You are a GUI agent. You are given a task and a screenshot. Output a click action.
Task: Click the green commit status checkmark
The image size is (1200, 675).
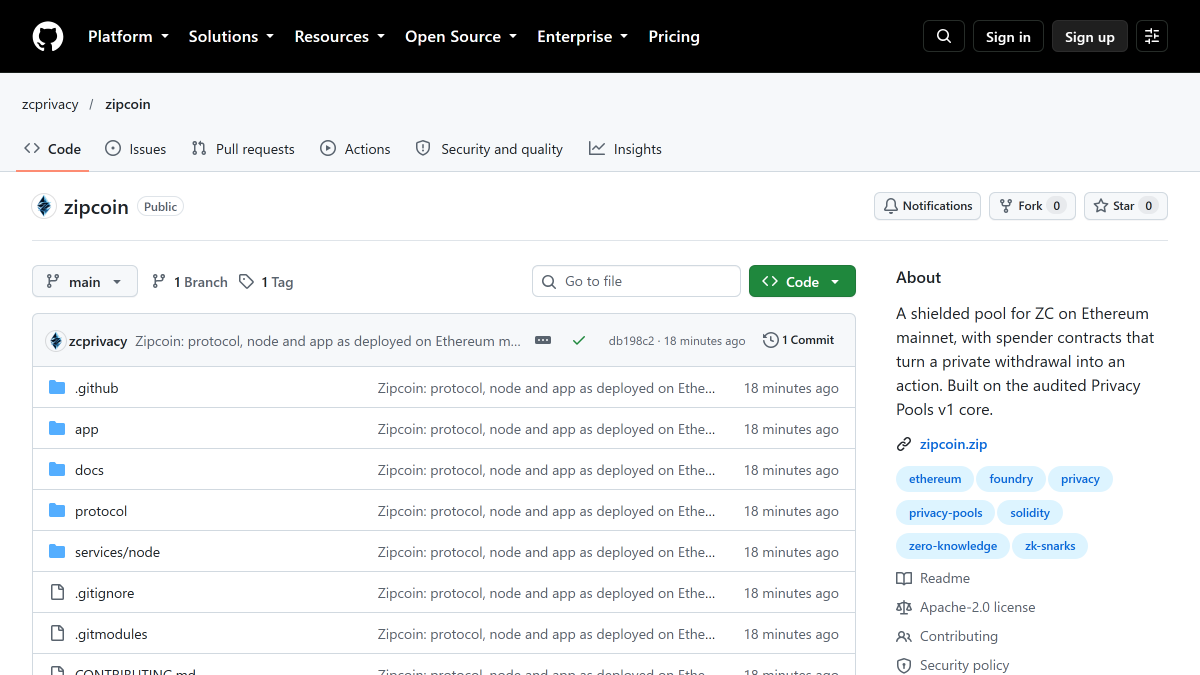[579, 340]
